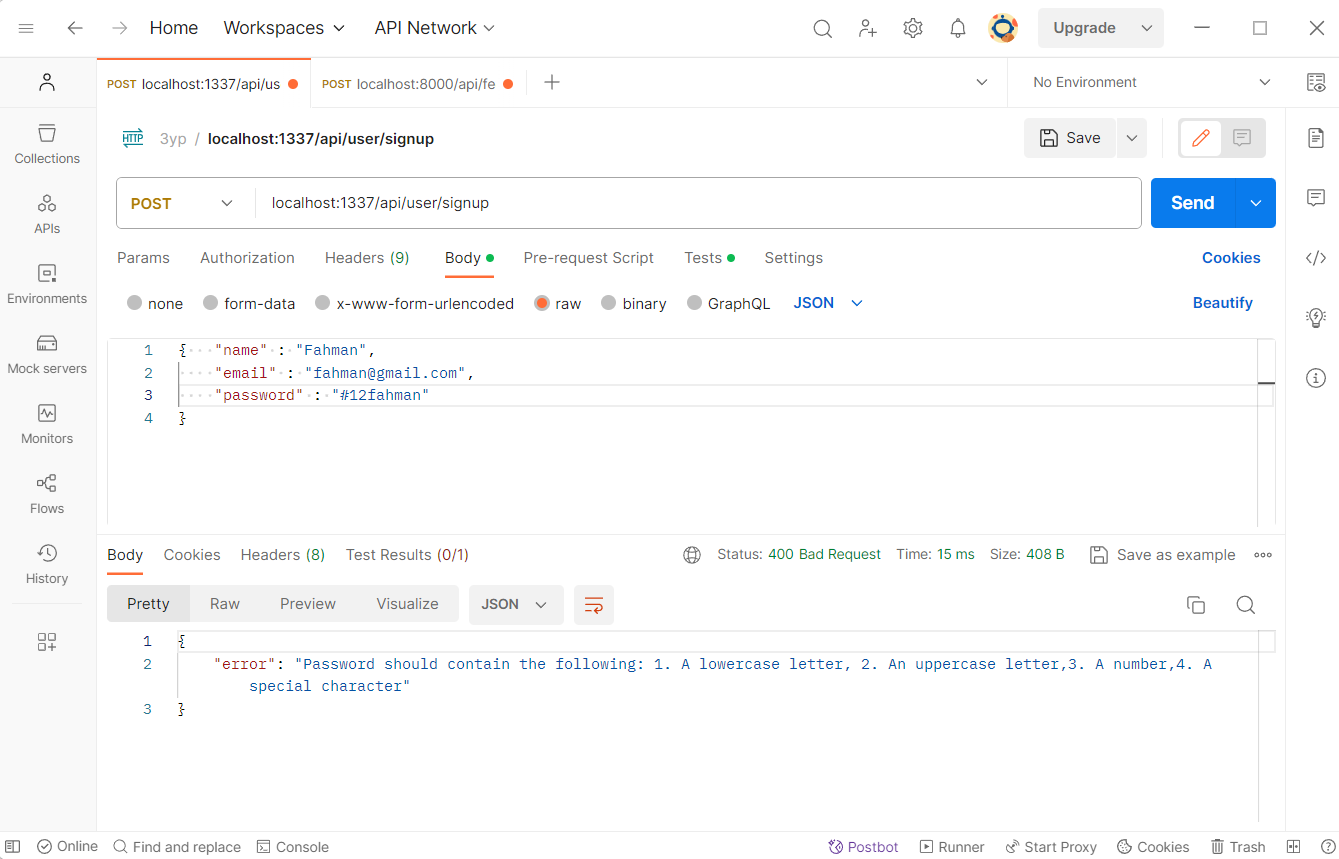1339x859 pixels.
Task: Open the code snippet icon
Action: [1316, 258]
